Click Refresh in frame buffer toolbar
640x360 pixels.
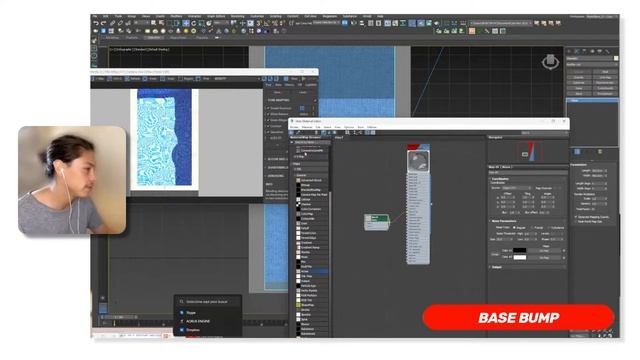[133, 79]
